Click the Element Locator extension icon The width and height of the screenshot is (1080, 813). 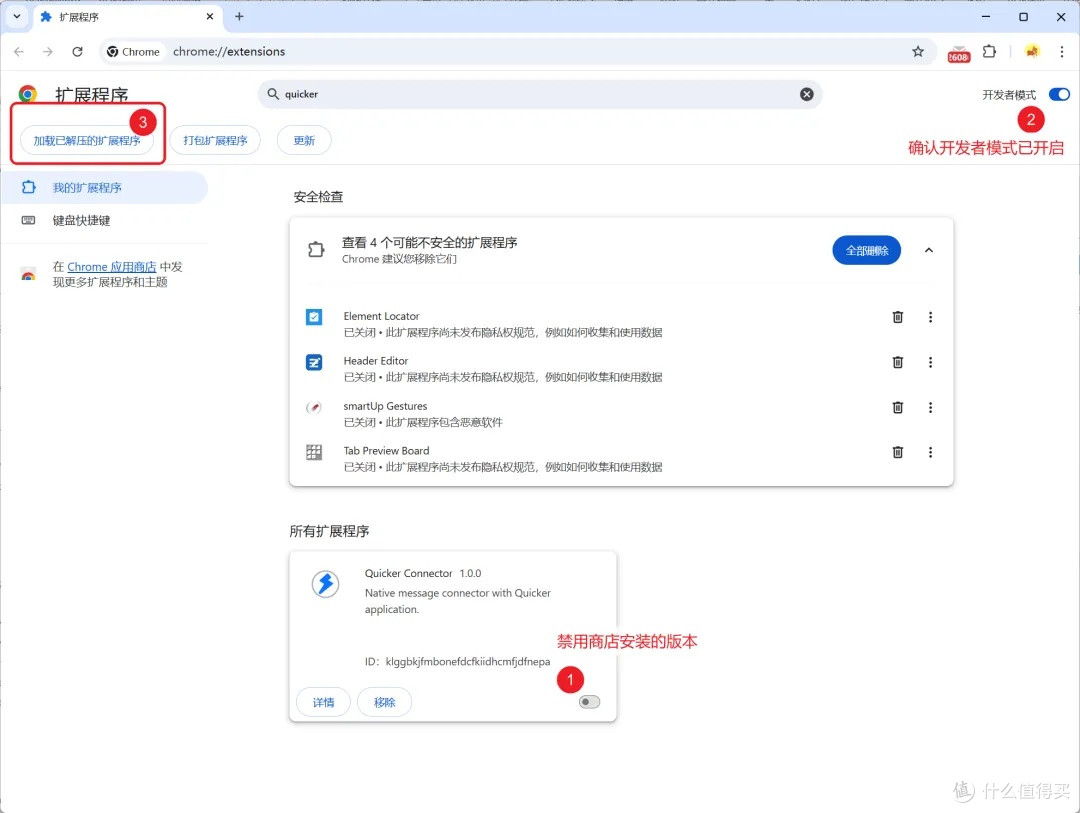(314, 317)
